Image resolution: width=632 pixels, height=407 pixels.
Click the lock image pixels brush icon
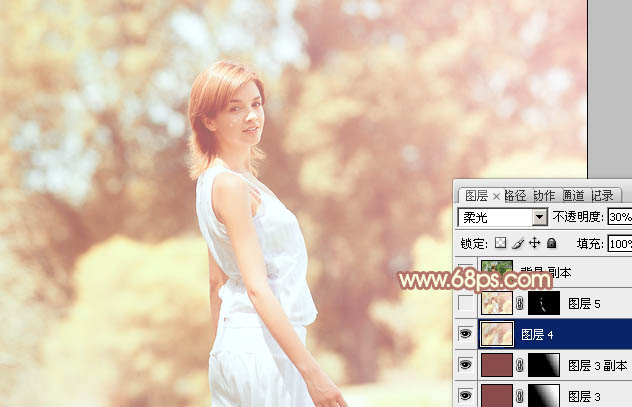coord(518,243)
